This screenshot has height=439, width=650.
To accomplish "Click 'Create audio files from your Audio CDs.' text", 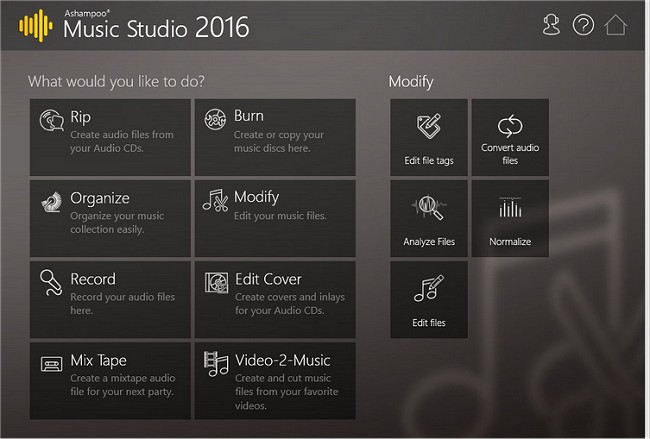I will pyautogui.click(x=122, y=141).
